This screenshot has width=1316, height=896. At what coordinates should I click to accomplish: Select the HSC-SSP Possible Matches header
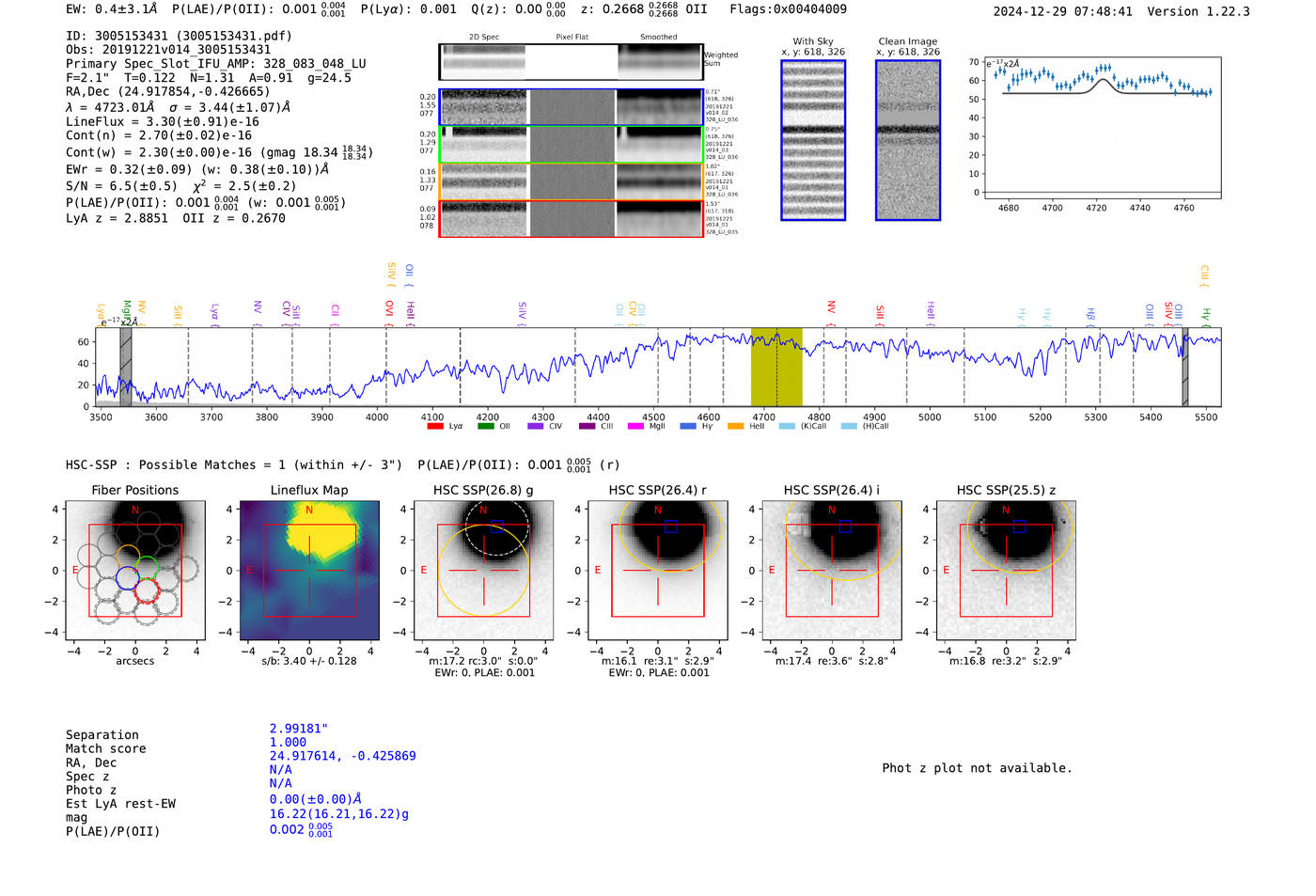pos(234,464)
